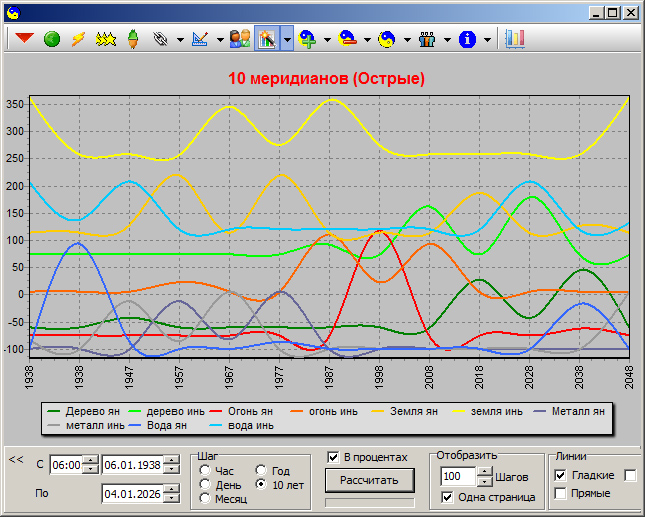Click the blue info icon
This screenshot has width=645, height=517.
(x=467, y=39)
